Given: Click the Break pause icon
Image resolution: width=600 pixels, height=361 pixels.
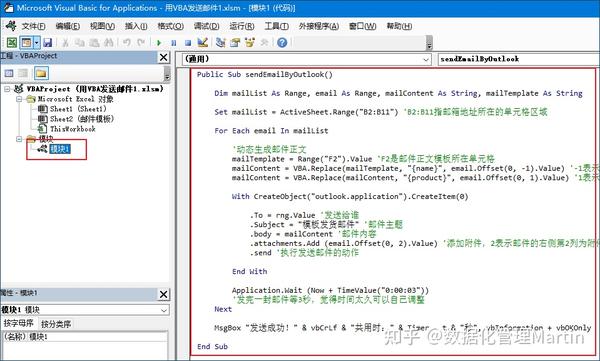Looking at the screenshot, I should (x=173, y=42).
